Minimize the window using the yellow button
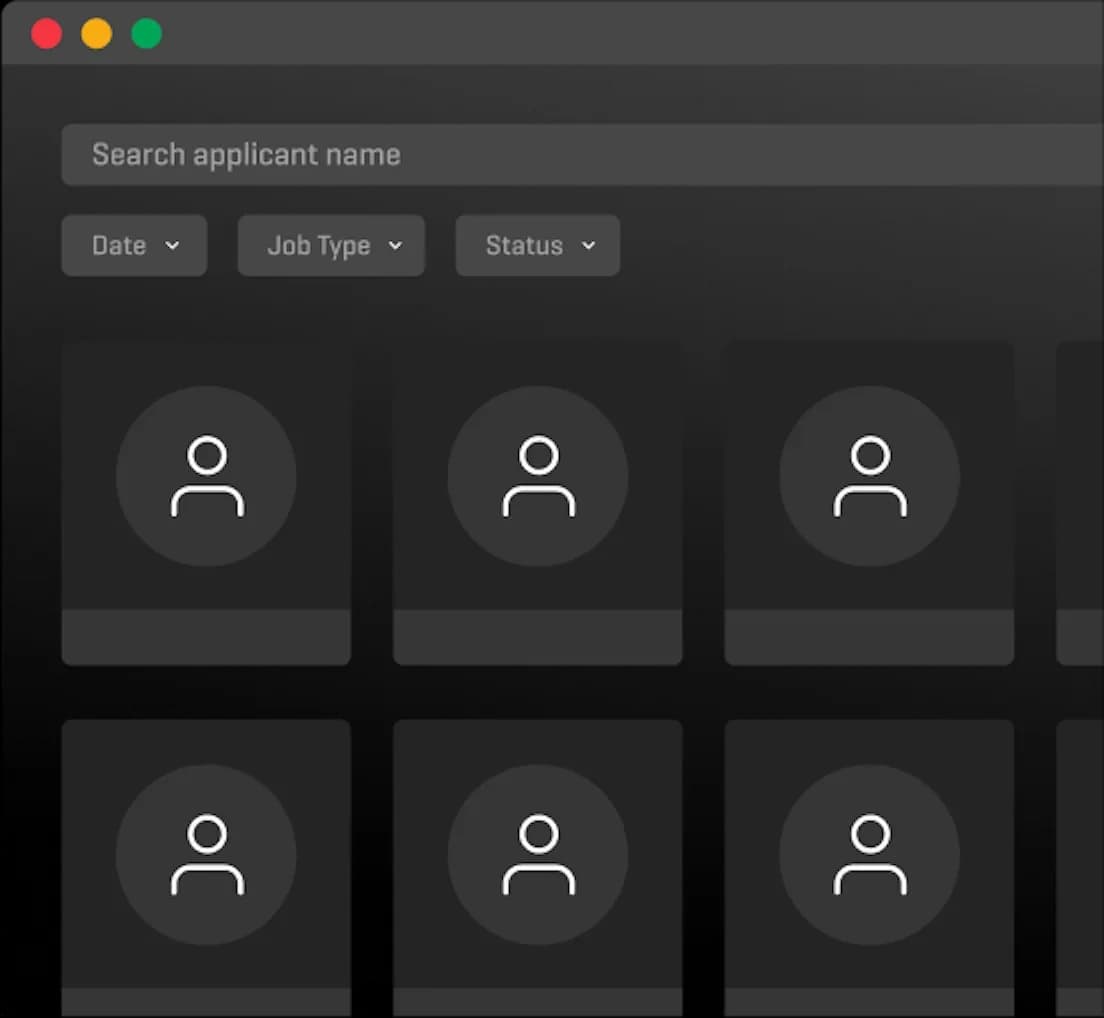1104x1018 pixels. click(96, 34)
